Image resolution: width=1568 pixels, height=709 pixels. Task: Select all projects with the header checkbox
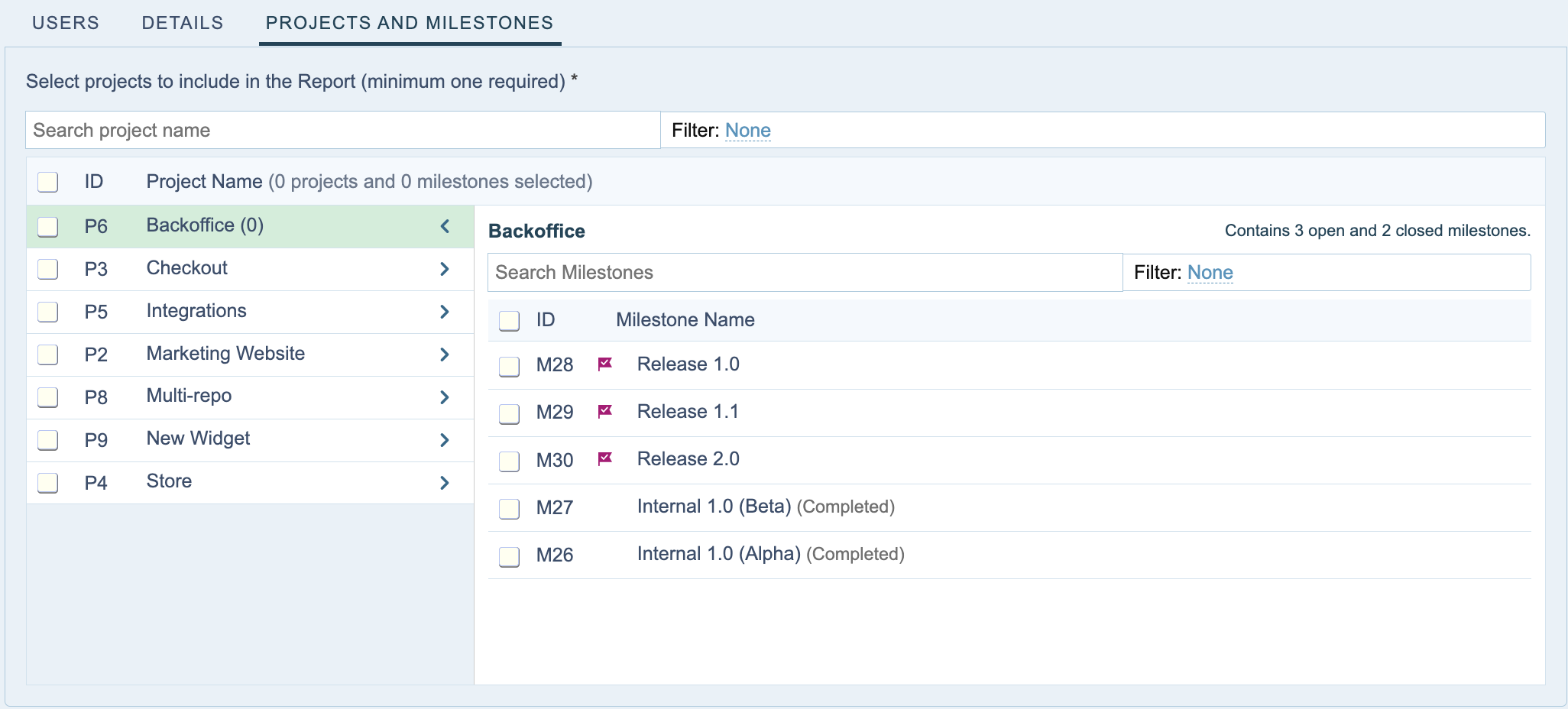click(x=48, y=182)
